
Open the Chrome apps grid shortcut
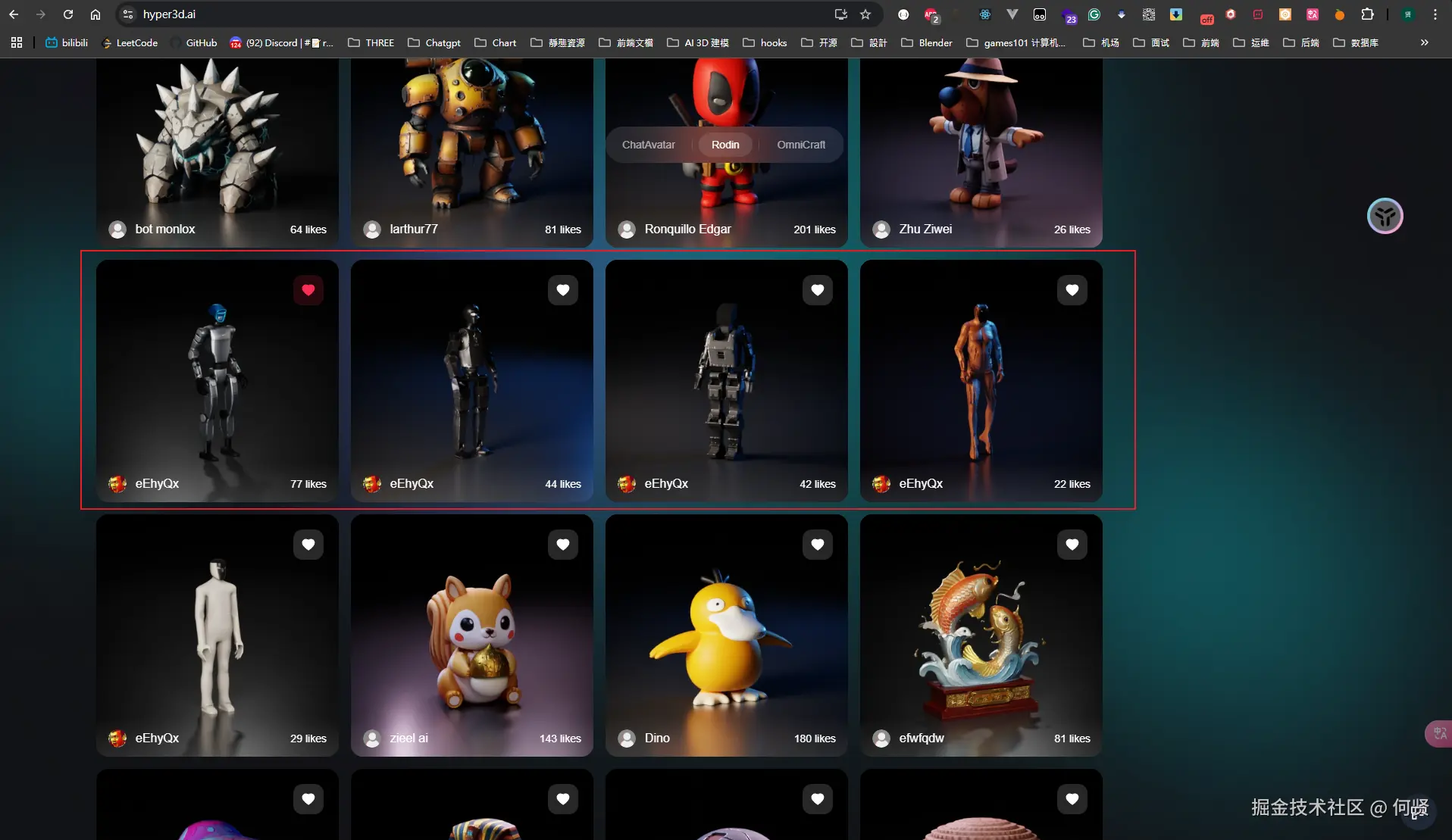coord(17,42)
